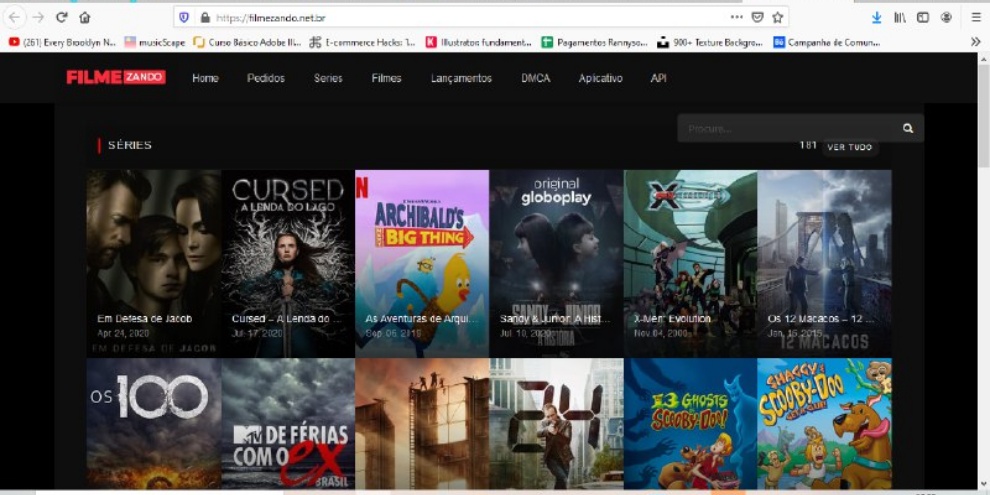The height and width of the screenshot is (495, 990).
Task: Open the Pedidos navigation link
Action: (266, 78)
